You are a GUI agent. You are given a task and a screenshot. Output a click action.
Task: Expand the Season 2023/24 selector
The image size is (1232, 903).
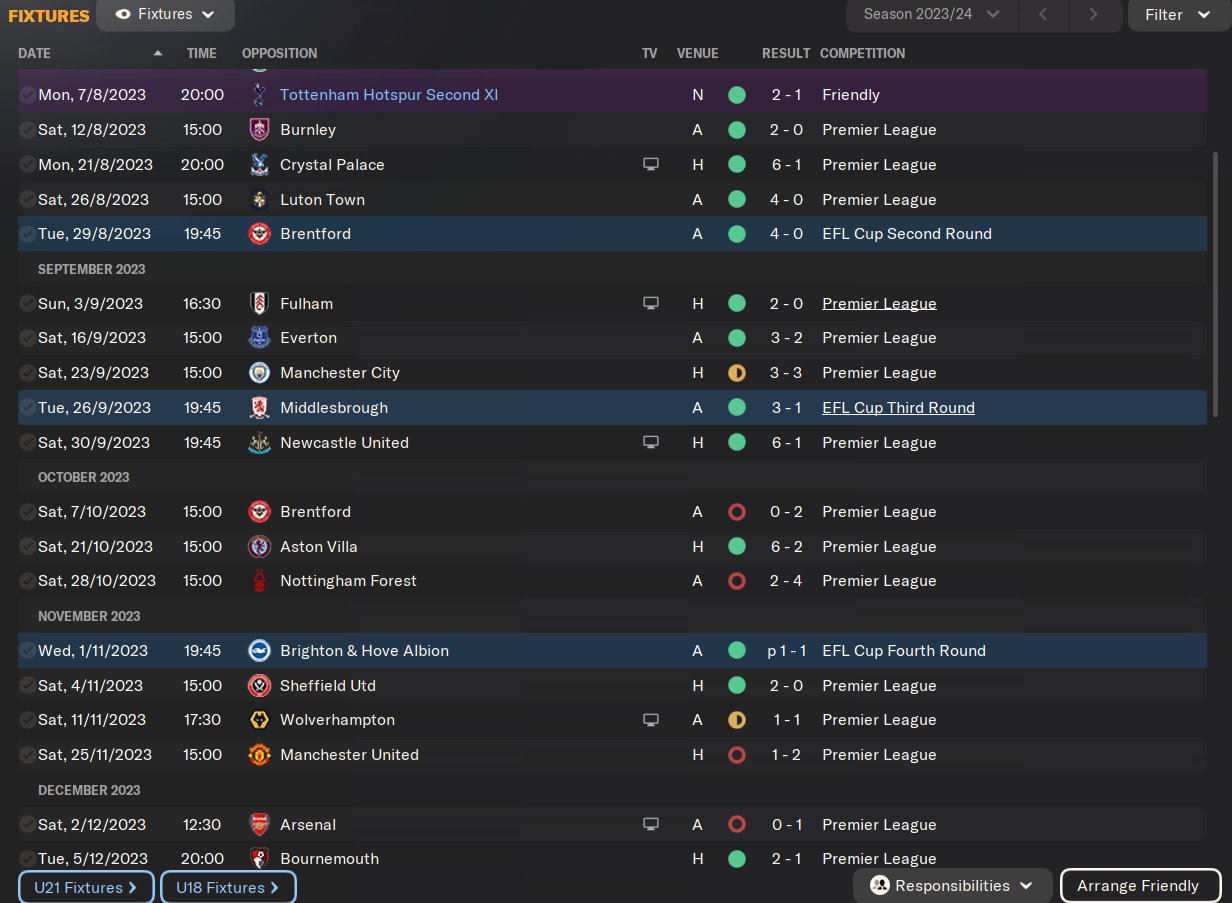pos(932,15)
